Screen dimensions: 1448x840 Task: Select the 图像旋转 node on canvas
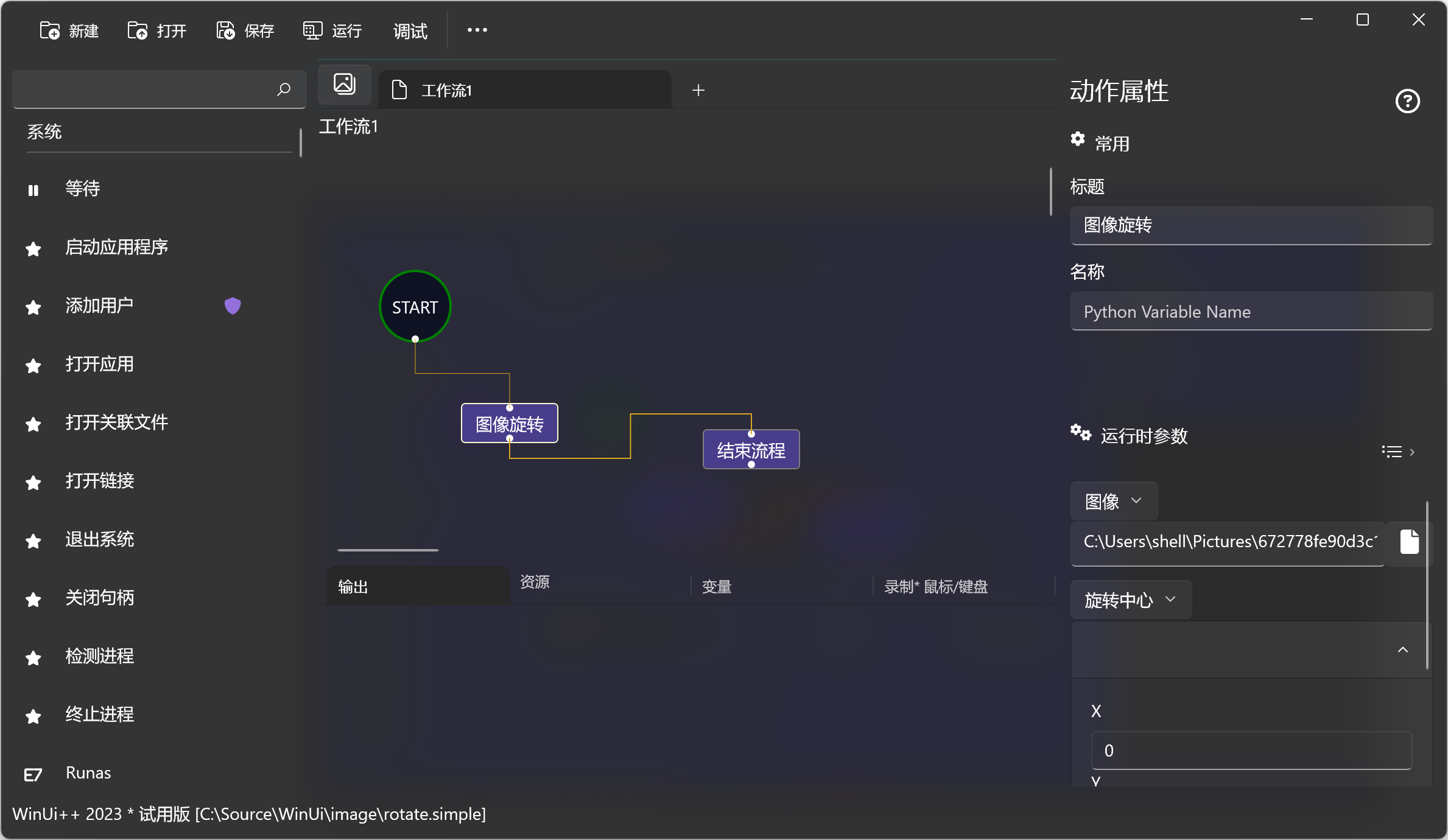pos(509,424)
